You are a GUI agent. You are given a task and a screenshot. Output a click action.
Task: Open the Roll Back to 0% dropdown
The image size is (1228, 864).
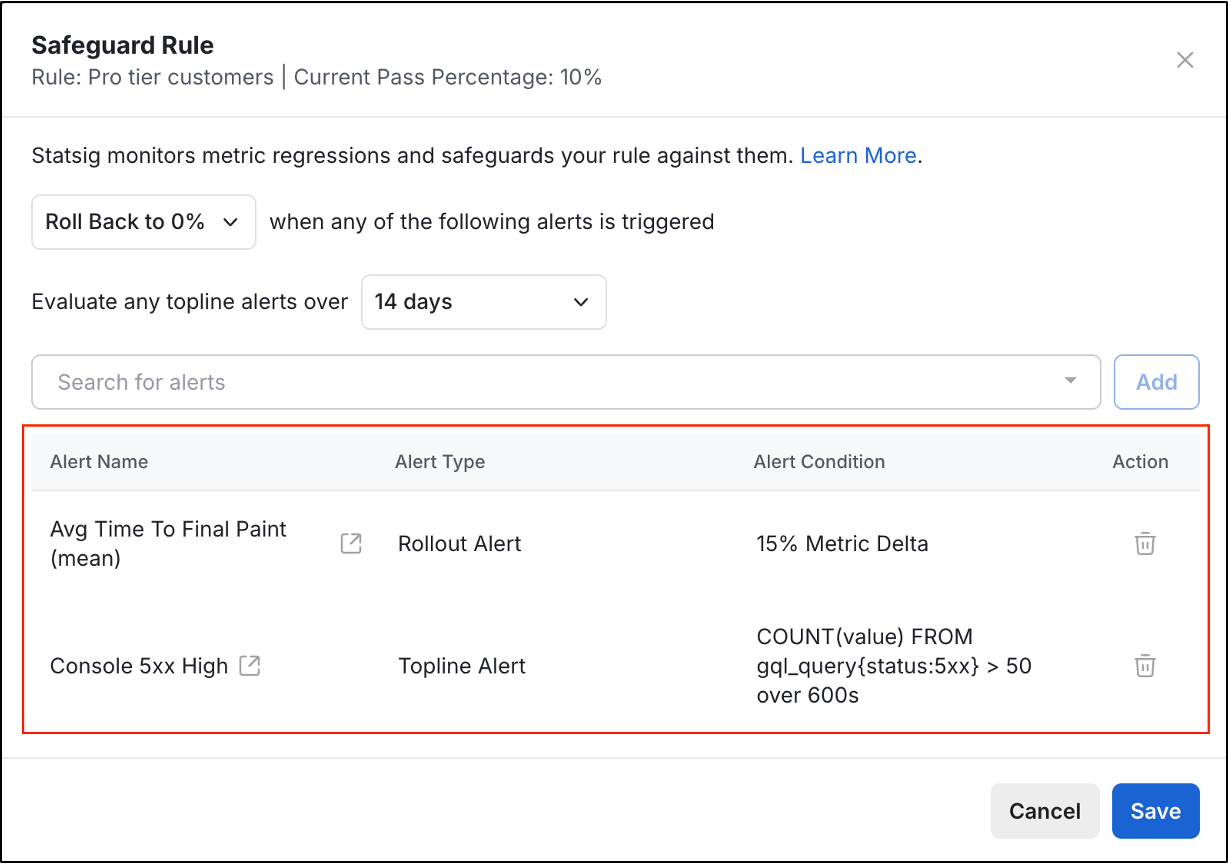click(143, 221)
